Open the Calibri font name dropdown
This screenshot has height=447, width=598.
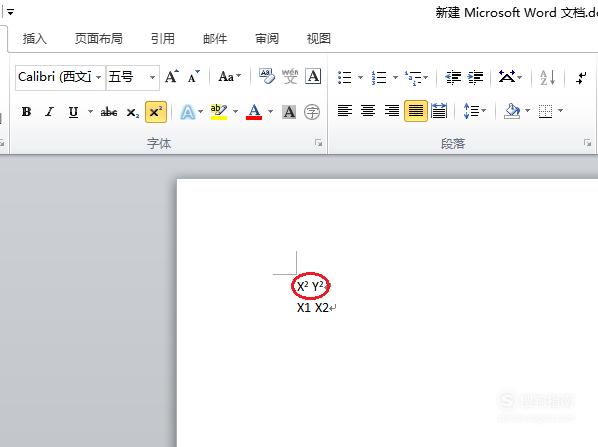coord(98,77)
